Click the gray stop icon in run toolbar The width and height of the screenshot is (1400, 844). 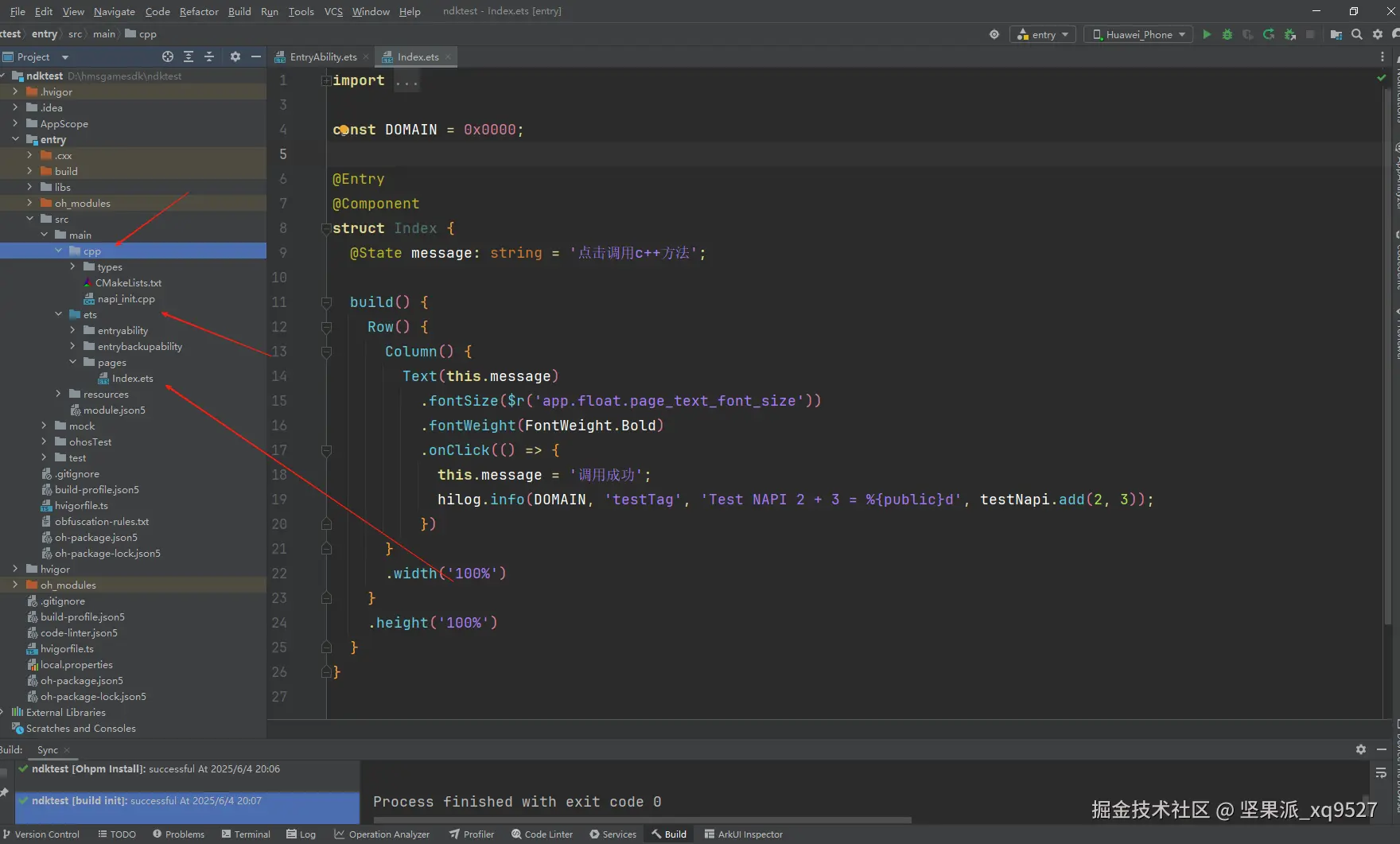pyautogui.click(x=1310, y=34)
